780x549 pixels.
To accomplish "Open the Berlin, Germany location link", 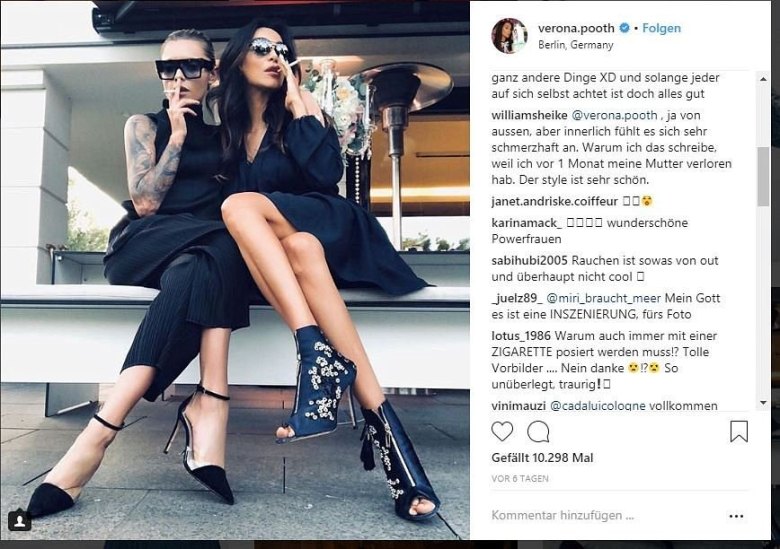I will coord(576,45).
